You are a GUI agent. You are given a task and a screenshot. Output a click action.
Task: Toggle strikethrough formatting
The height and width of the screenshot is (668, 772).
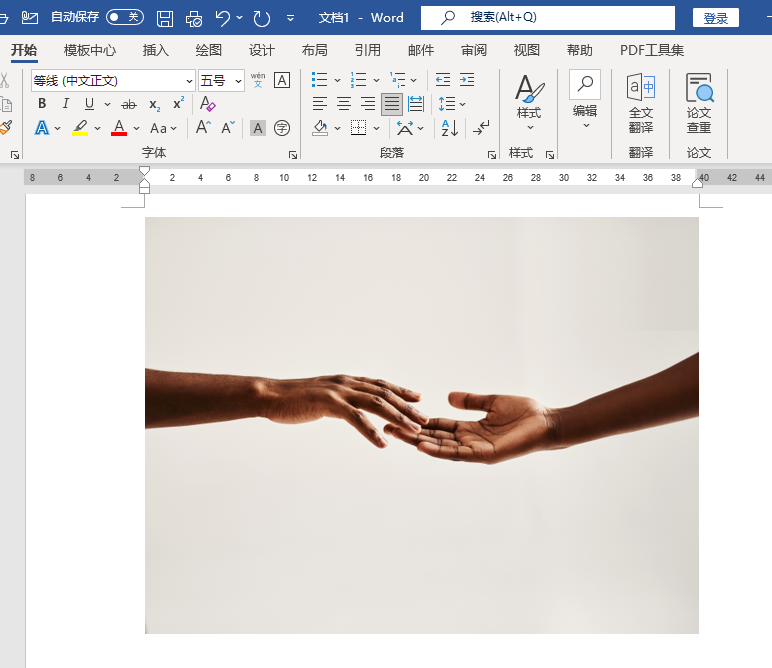[129, 104]
